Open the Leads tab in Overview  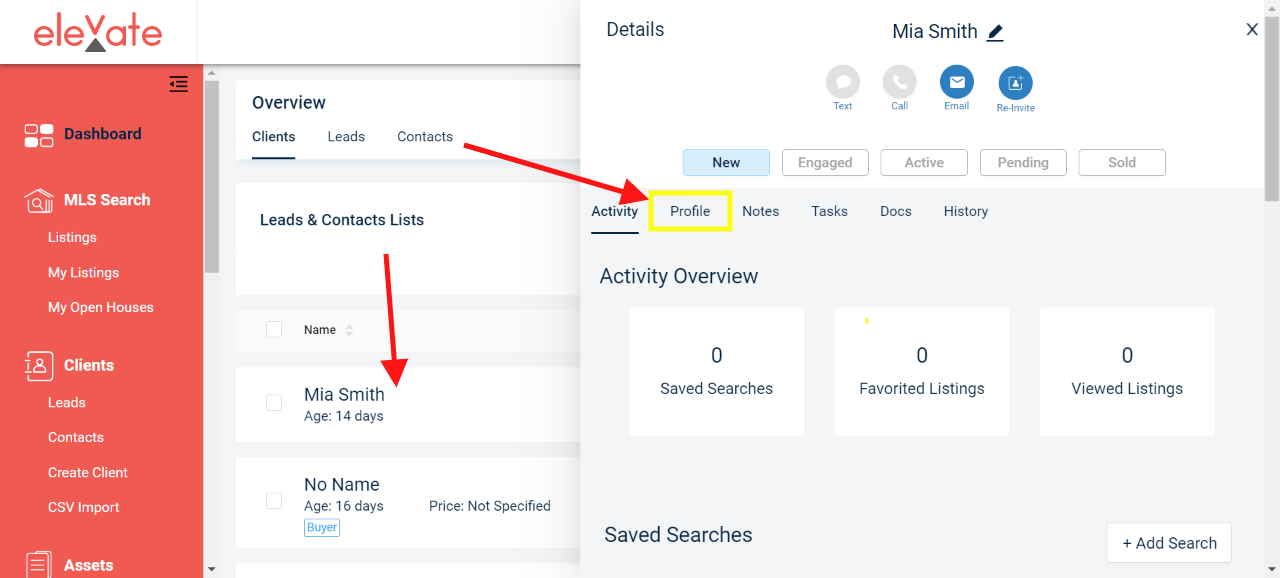(346, 137)
